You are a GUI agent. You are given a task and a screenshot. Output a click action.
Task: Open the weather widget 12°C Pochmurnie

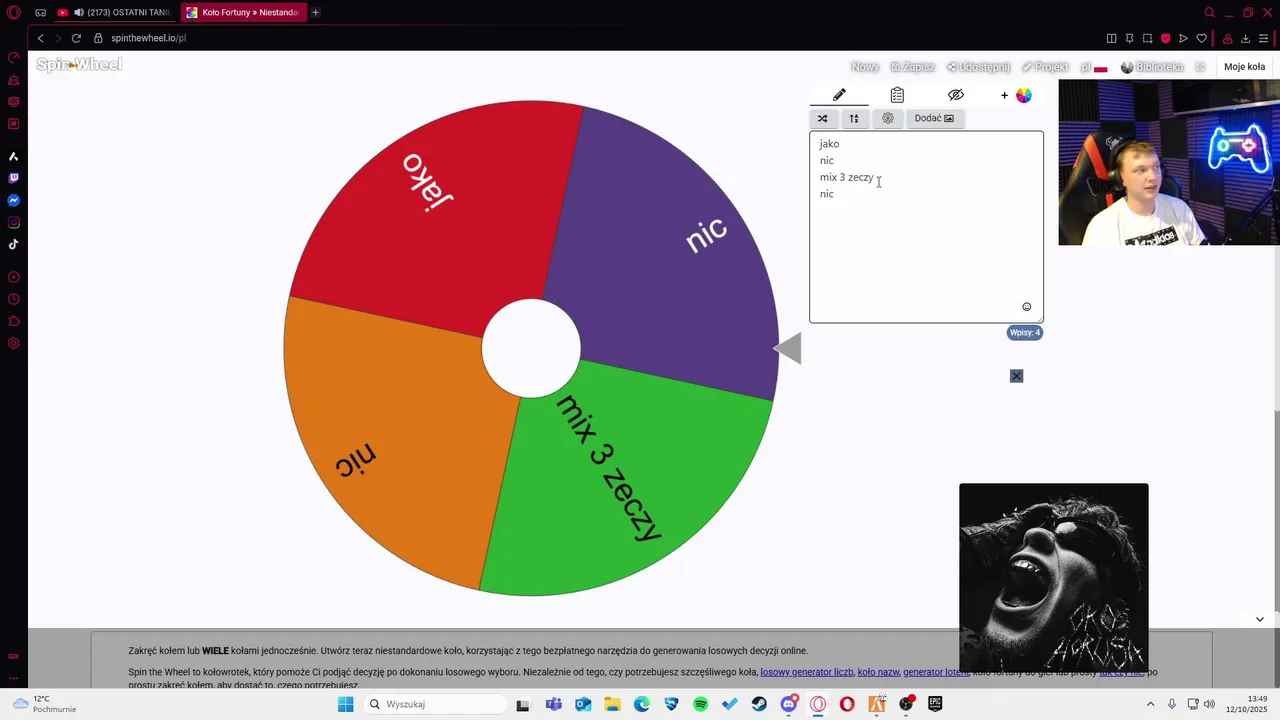45,704
